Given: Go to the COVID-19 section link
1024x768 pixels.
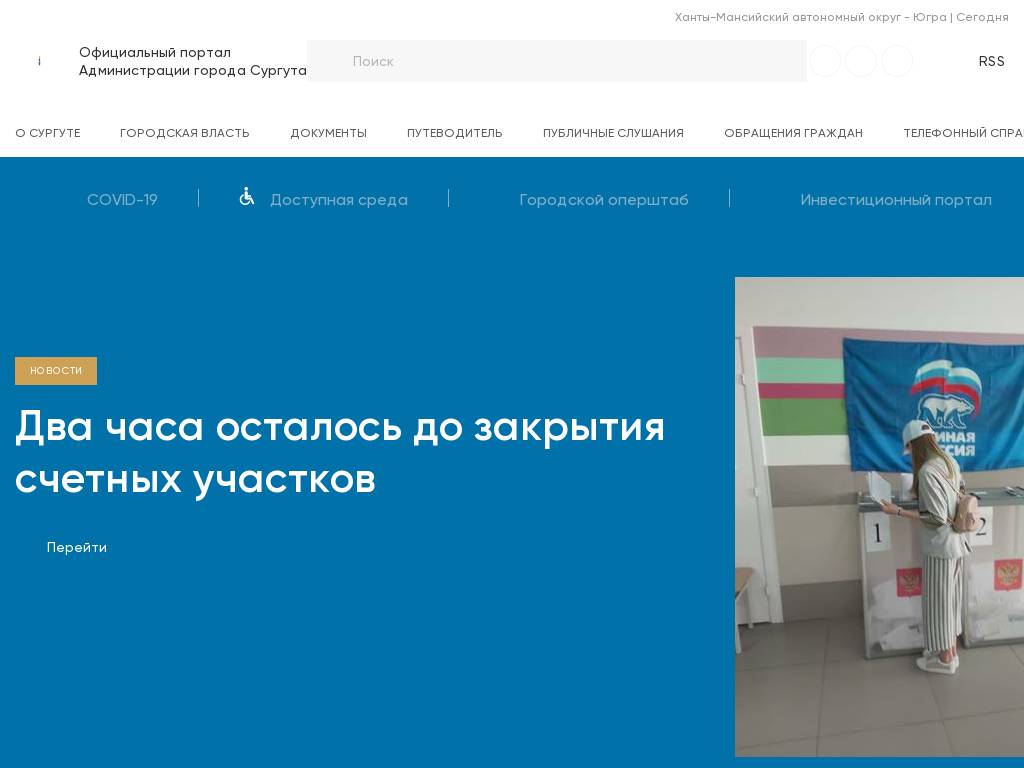Looking at the screenshot, I should coord(122,200).
